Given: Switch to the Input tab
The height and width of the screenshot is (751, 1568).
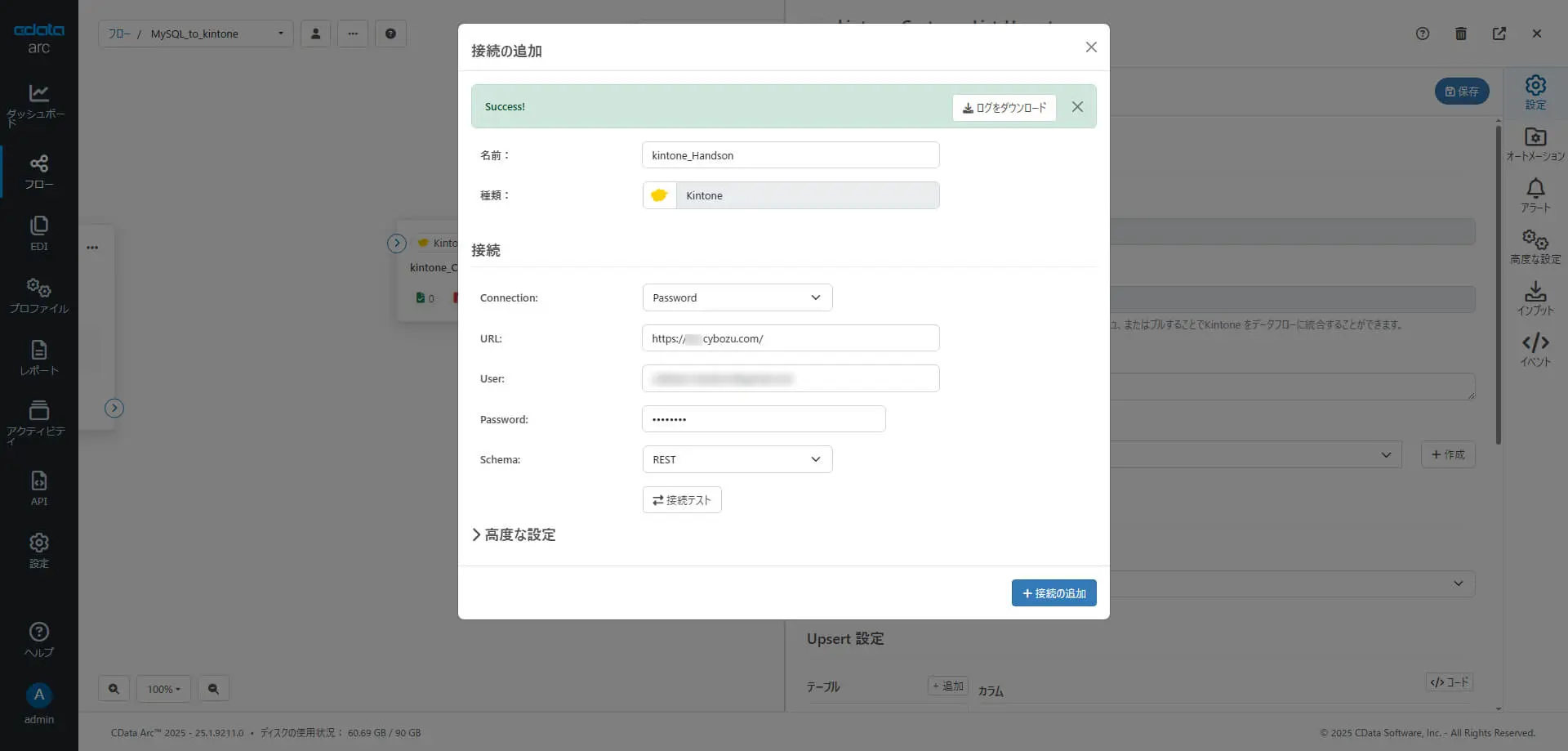Looking at the screenshot, I should (1535, 298).
